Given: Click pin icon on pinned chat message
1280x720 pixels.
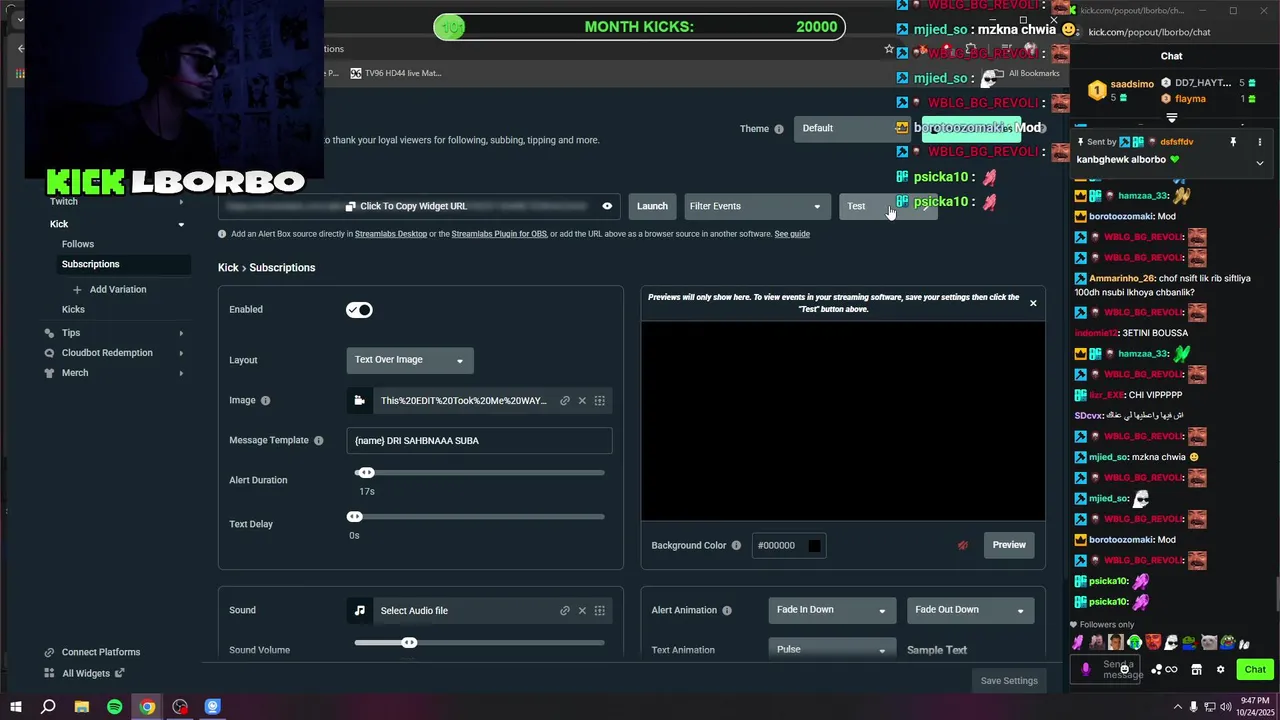Looking at the screenshot, I should [x=1233, y=142].
